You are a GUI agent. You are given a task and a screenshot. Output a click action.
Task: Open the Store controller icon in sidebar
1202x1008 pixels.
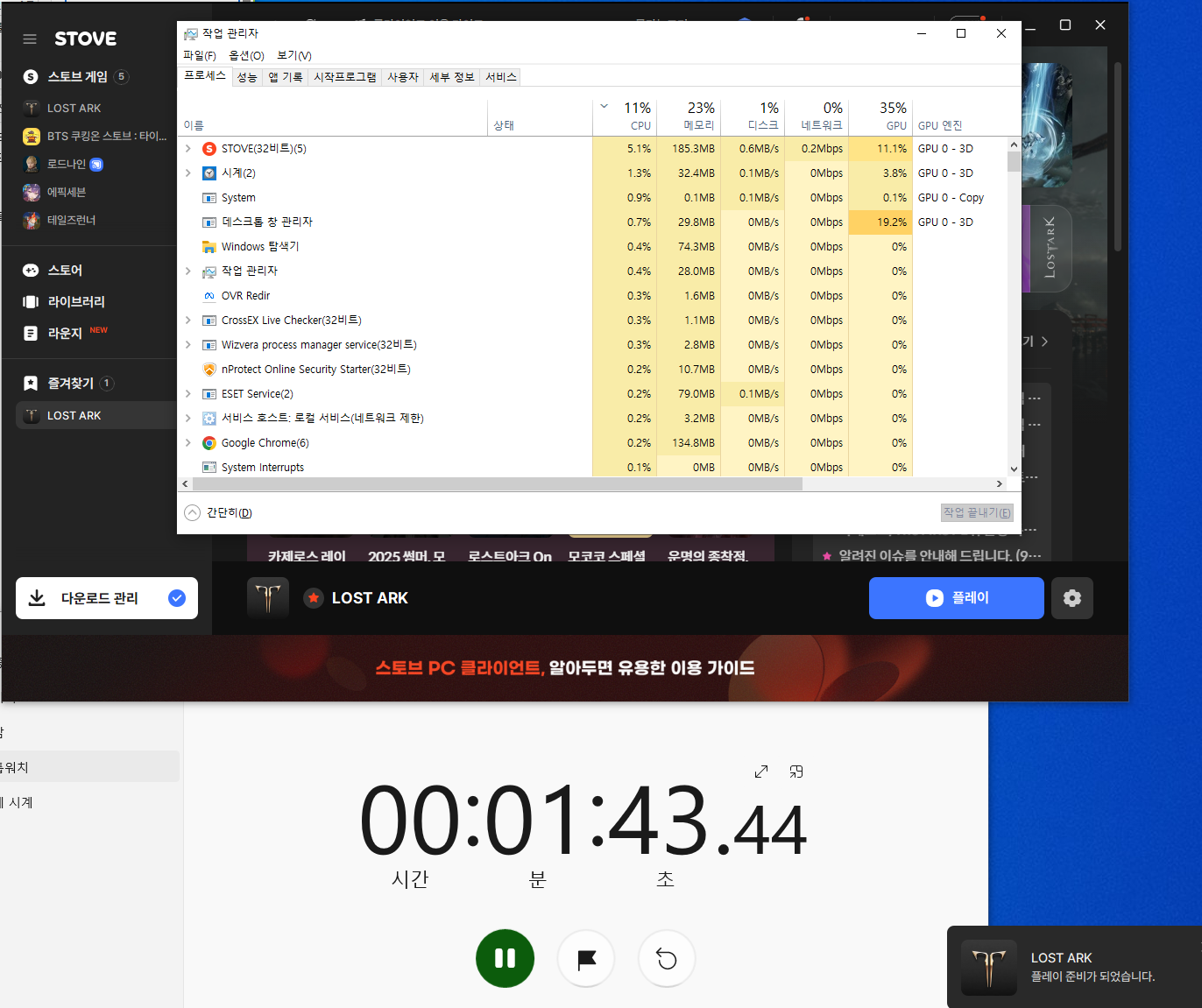(x=31, y=271)
